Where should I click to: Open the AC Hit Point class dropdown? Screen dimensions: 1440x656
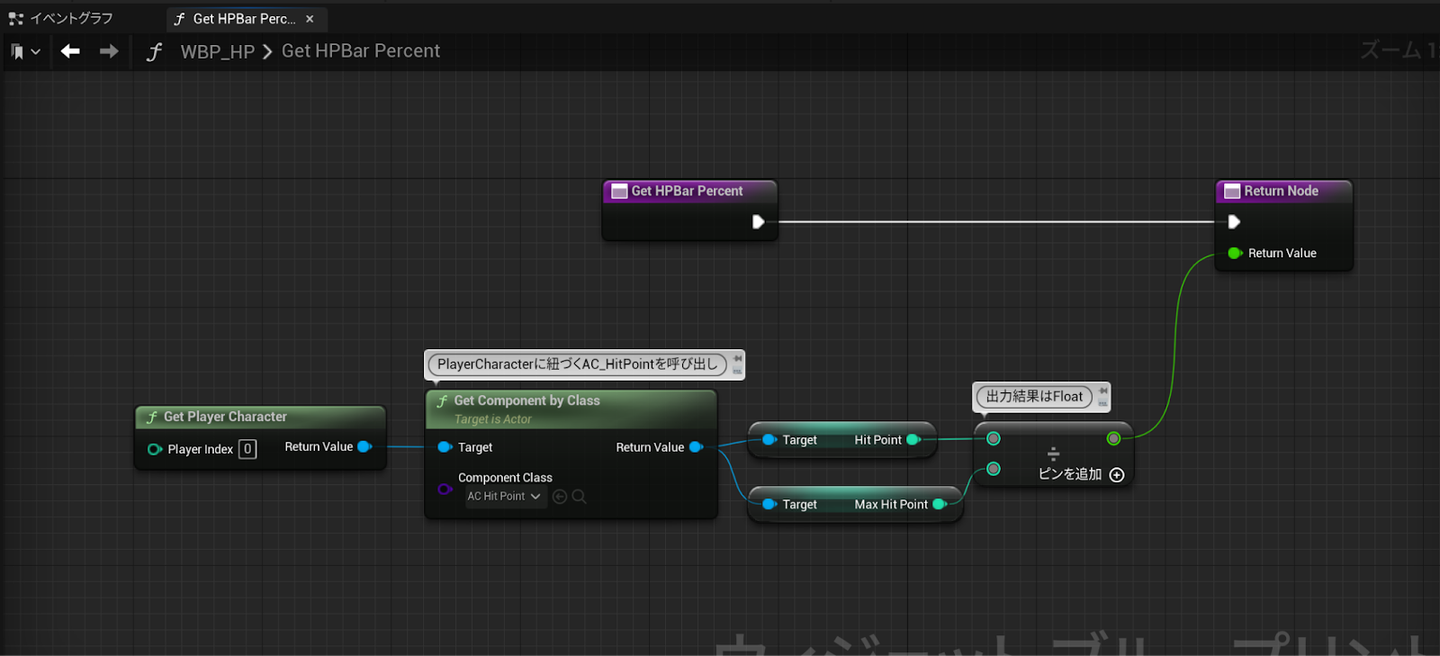click(505, 497)
